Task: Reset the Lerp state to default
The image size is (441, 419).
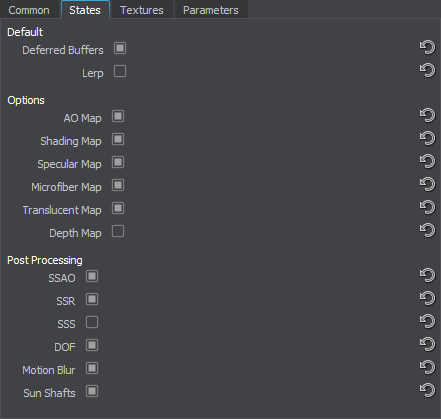Action: point(427,70)
